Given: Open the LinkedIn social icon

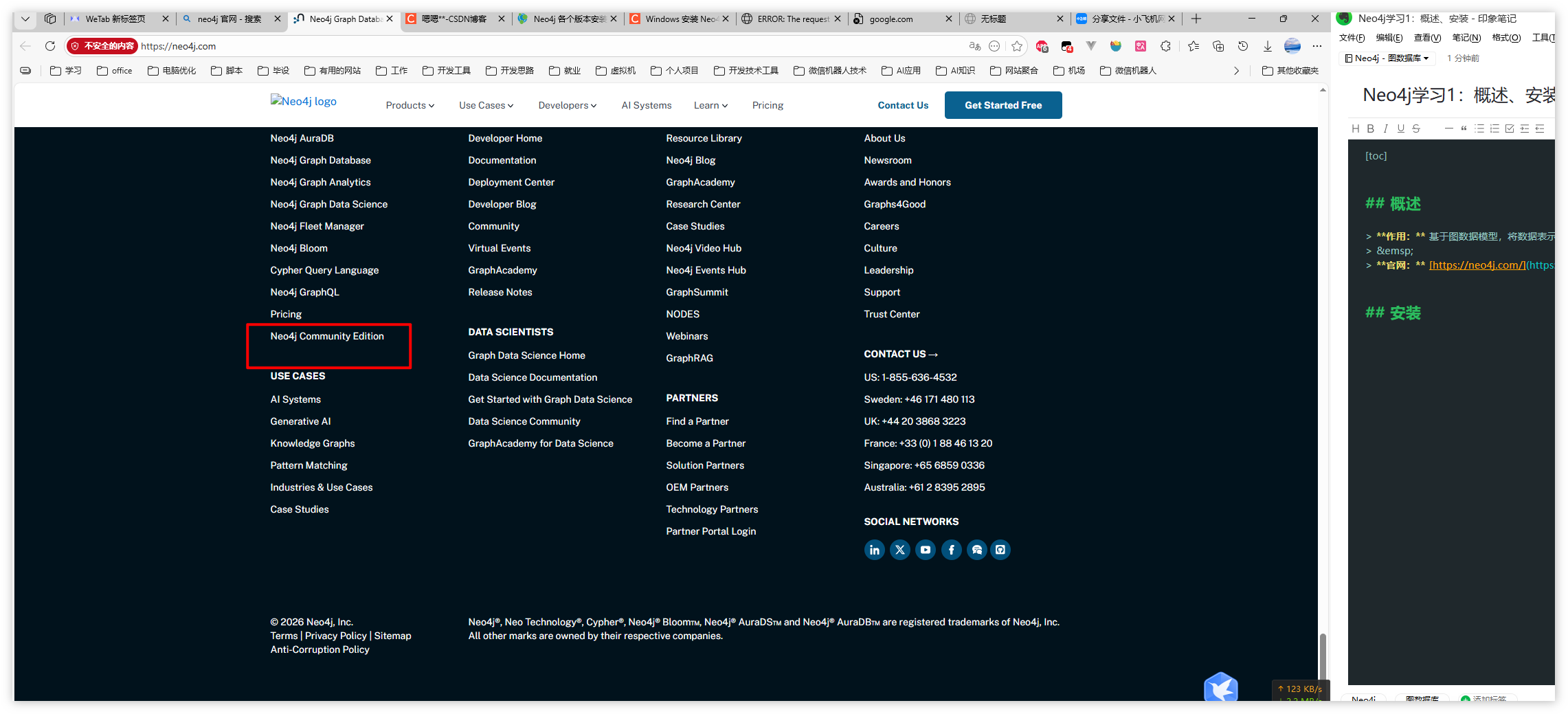Looking at the screenshot, I should 874,550.
